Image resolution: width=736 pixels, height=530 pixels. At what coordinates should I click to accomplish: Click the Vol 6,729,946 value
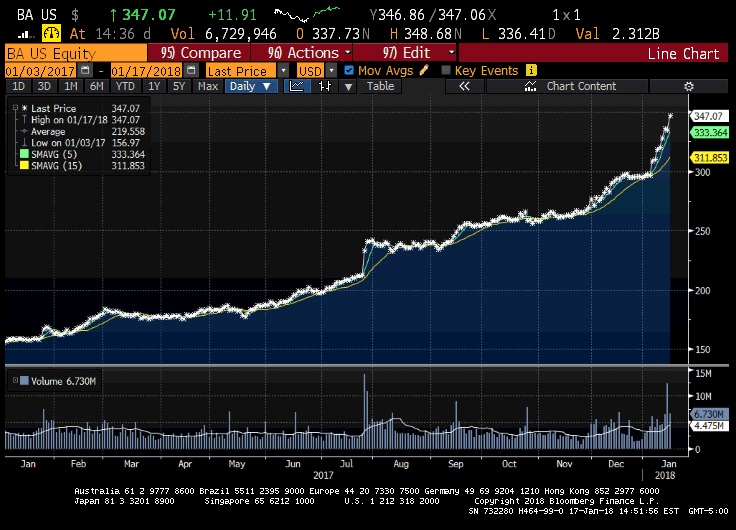point(241,34)
